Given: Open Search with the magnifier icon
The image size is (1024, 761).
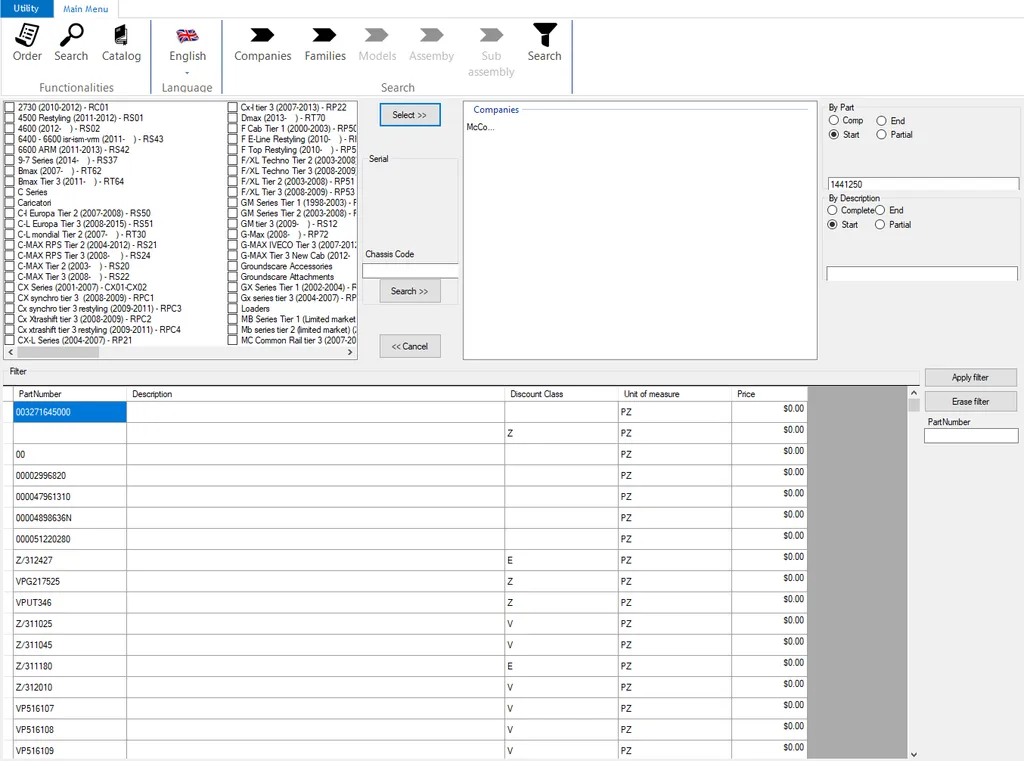Looking at the screenshot, I should click(71, 43).
